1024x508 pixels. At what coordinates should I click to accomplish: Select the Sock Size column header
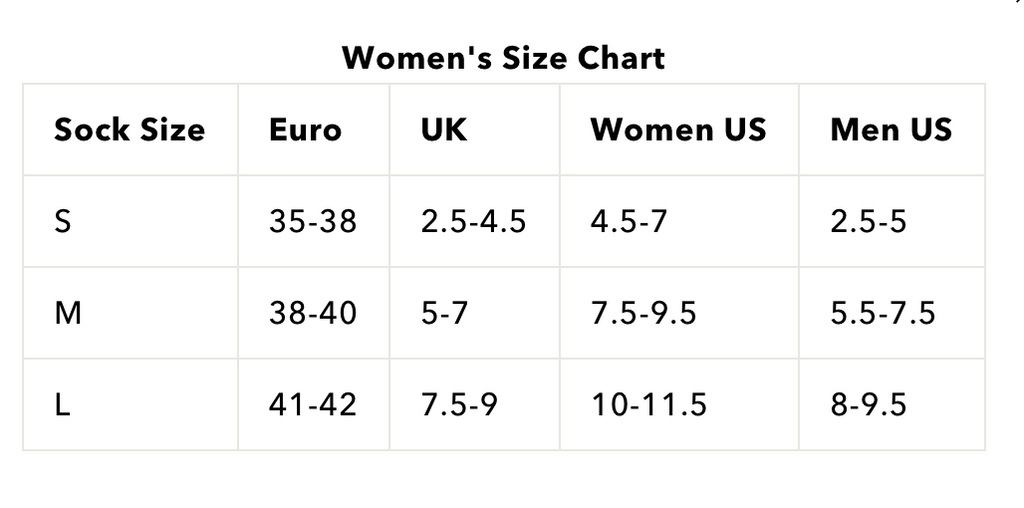tap(129, 130)
